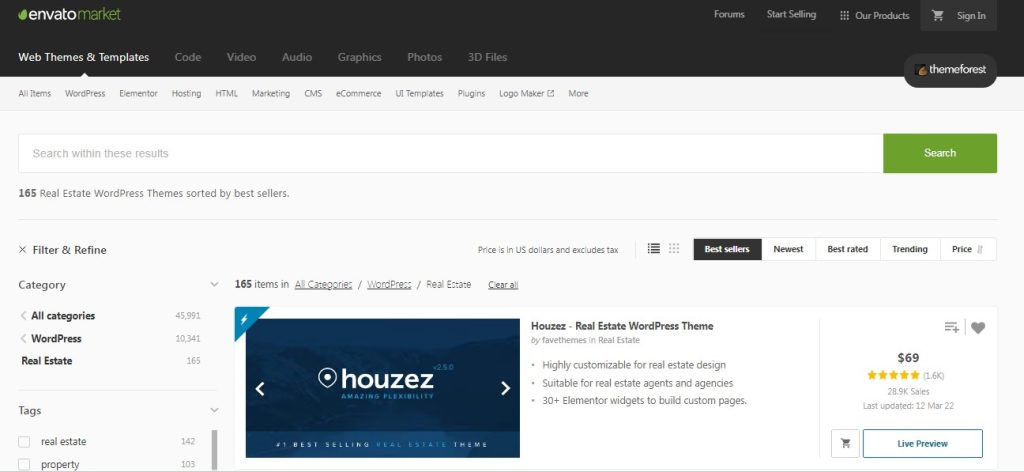Show next Houzez preview image arrow
Viewport: 1024px width, 472px height.
pos(505,388)
